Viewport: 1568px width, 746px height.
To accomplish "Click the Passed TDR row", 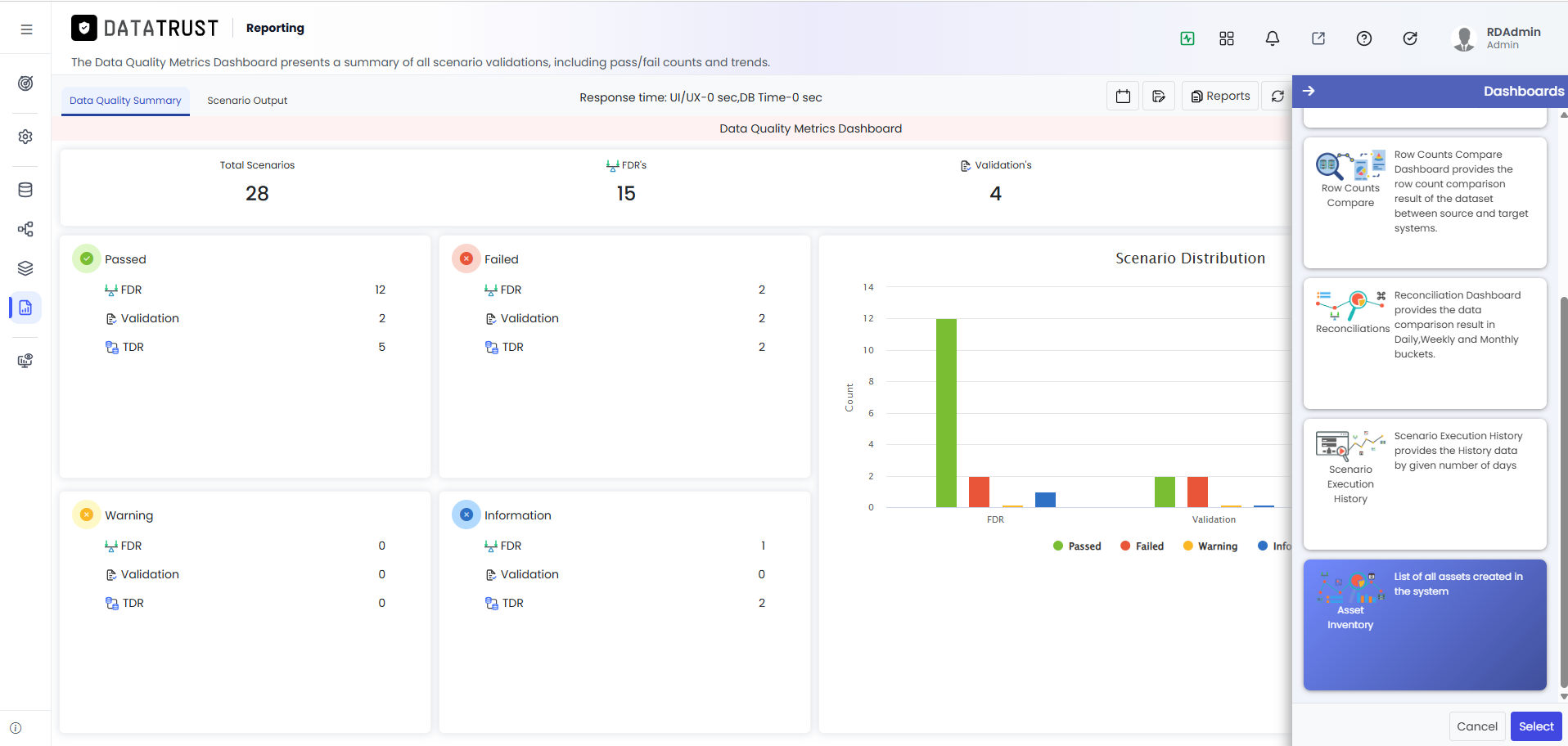I will (246, 347).
